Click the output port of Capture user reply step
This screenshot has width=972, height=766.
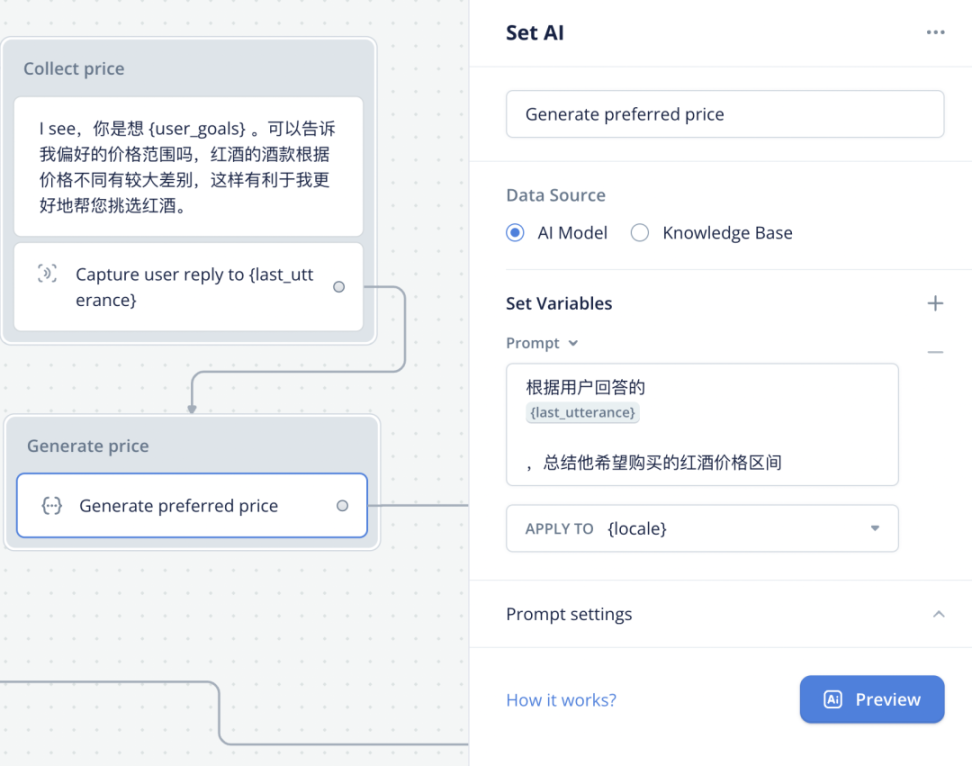(x=339, y=287)
